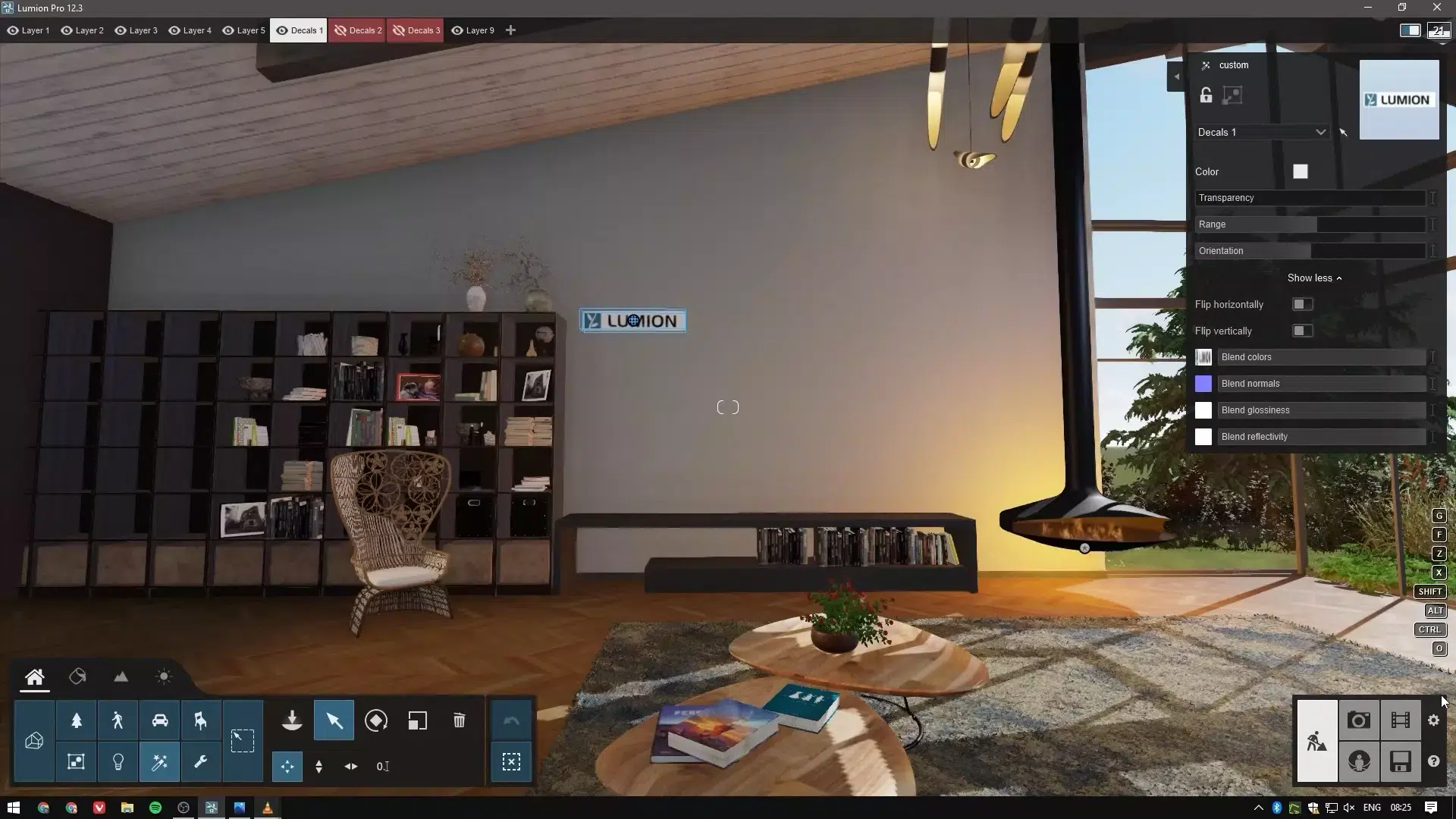Expand Decals 1 layer dropdown
Image resolution: width=1456 pixels, height=819 pixels.
click(1320, 131)
